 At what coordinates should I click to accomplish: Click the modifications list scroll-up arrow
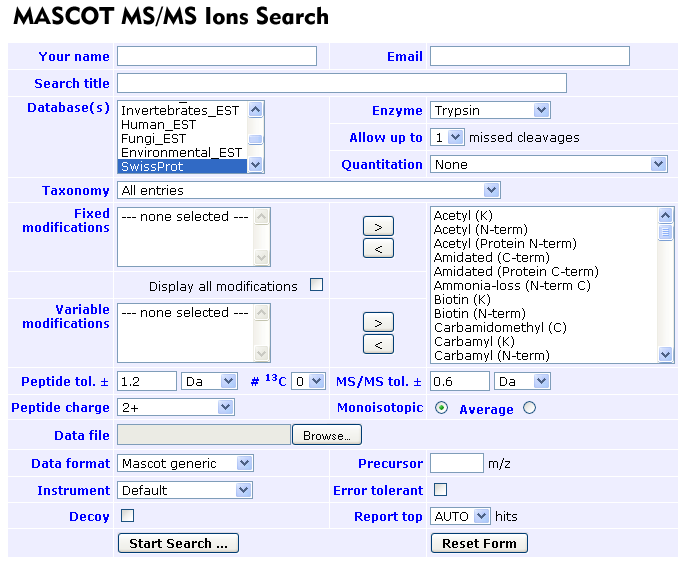pyautogui.click(x=665, y=215)
